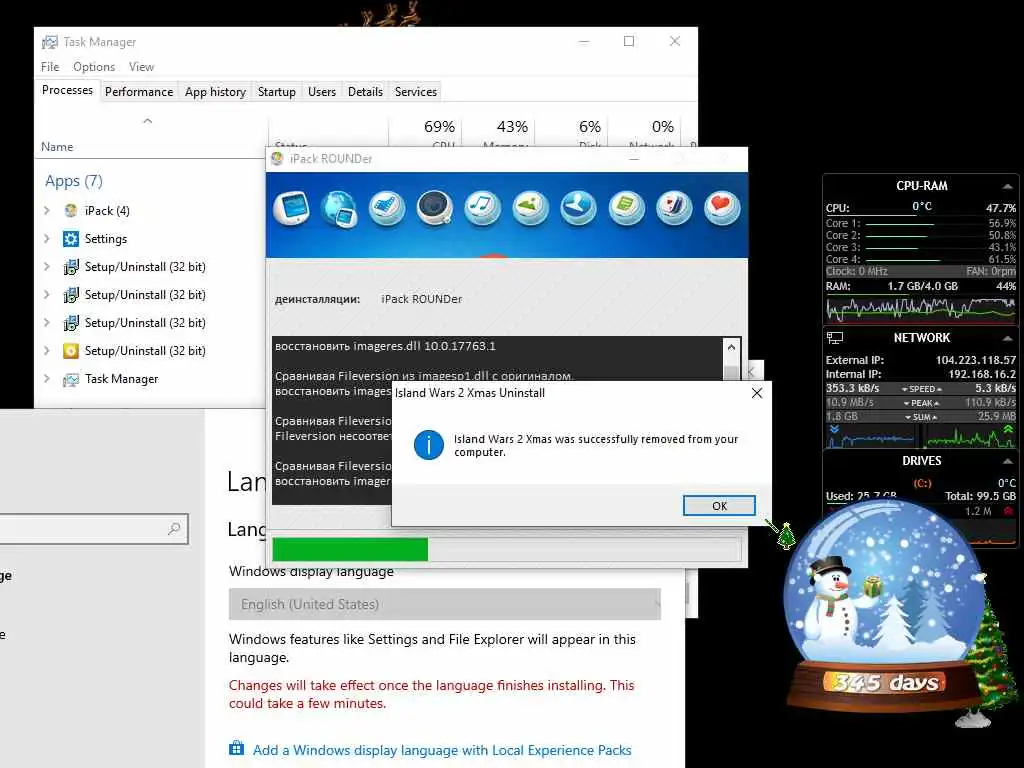
Task: Sort processes by the 6% Disk column
Action: [x=572, y=132]
